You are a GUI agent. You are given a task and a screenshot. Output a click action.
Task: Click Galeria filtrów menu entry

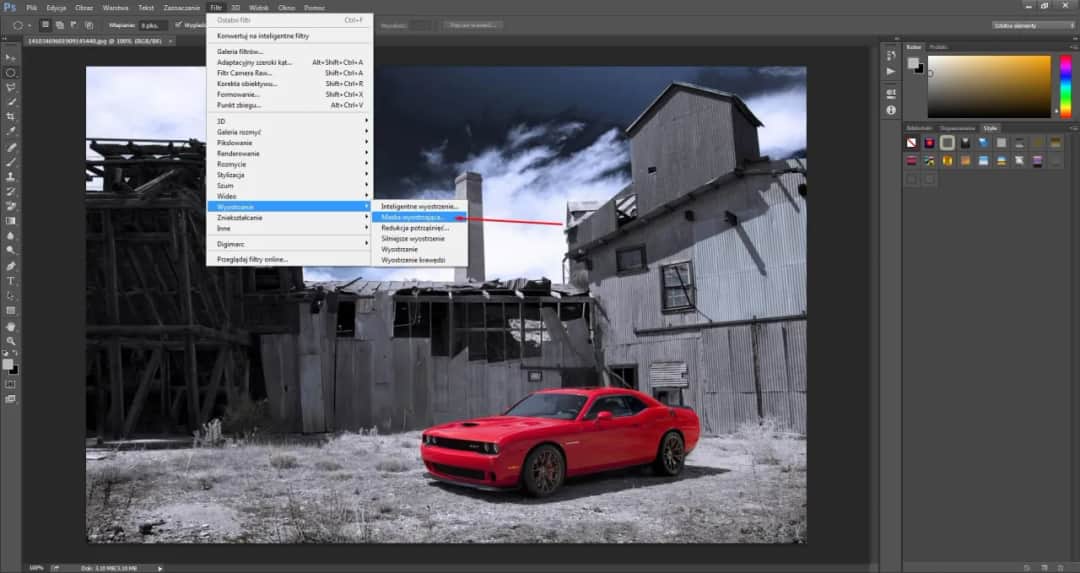point(240,51)
